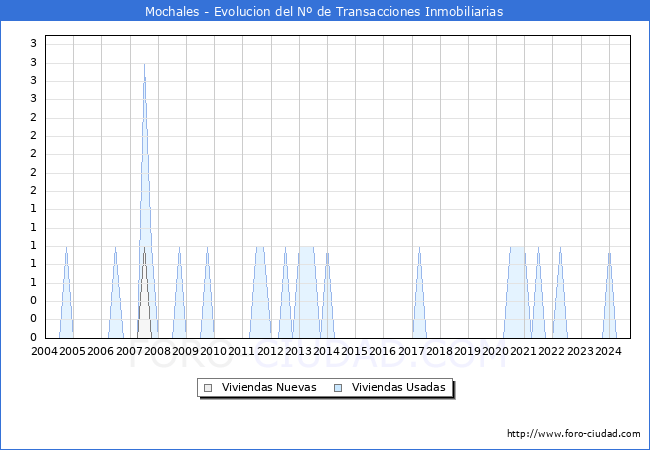The width and height of the screenshot is (650, 450).
Task: Click the 2020 x-axis label
Action: click(495, 351)
